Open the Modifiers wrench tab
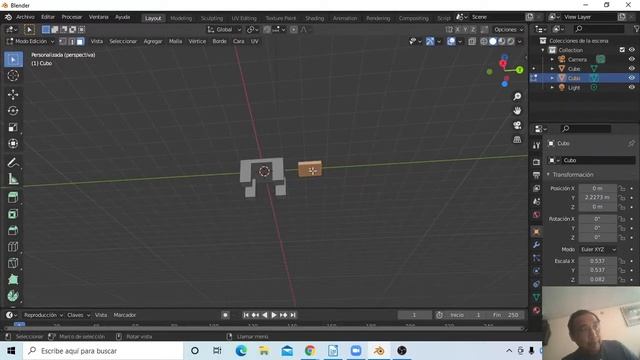Image resolution: width=640 pixels, height=360 pixels. pos(536,244)
